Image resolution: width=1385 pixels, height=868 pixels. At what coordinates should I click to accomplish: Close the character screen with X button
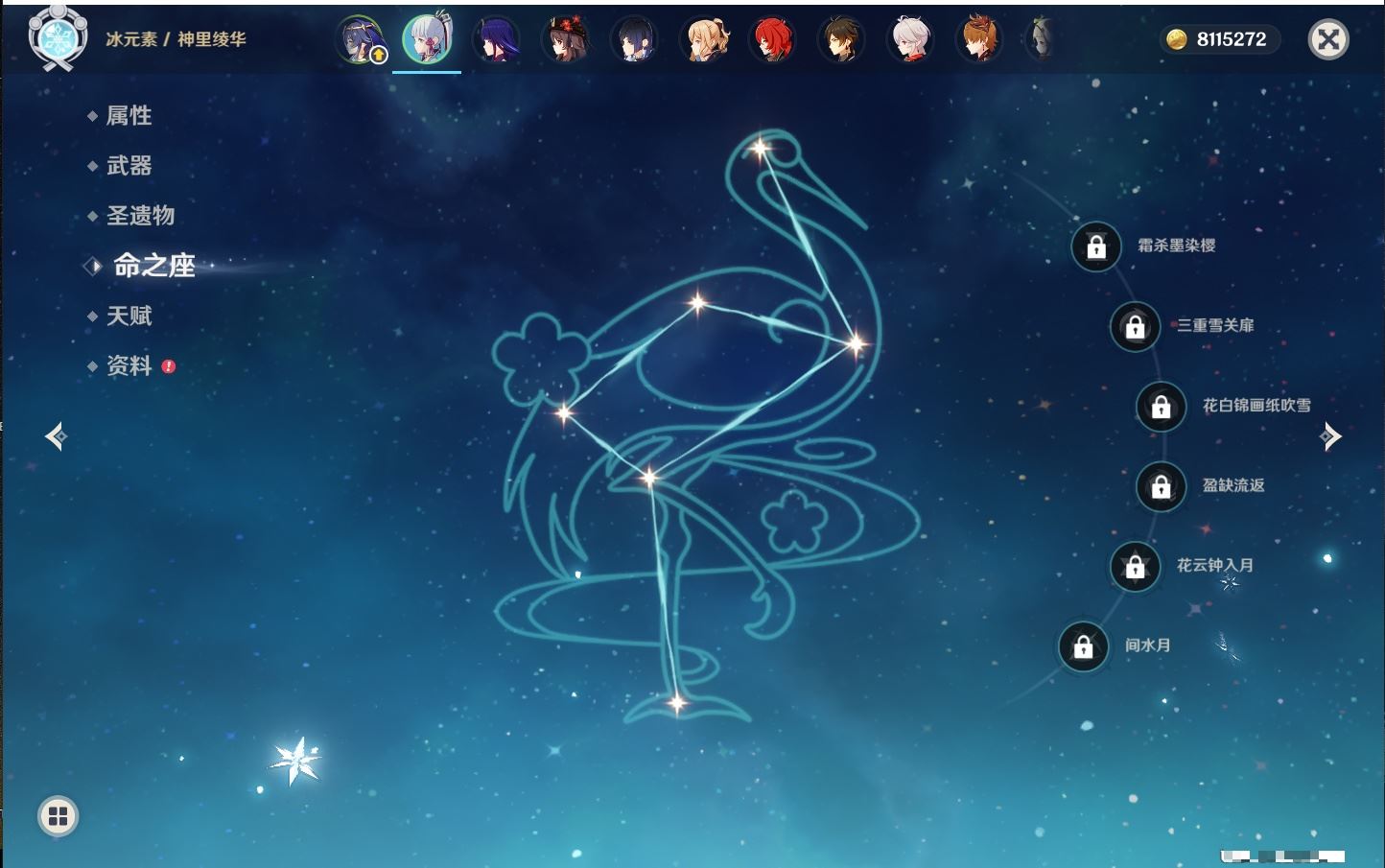[x=1328, y=39]
